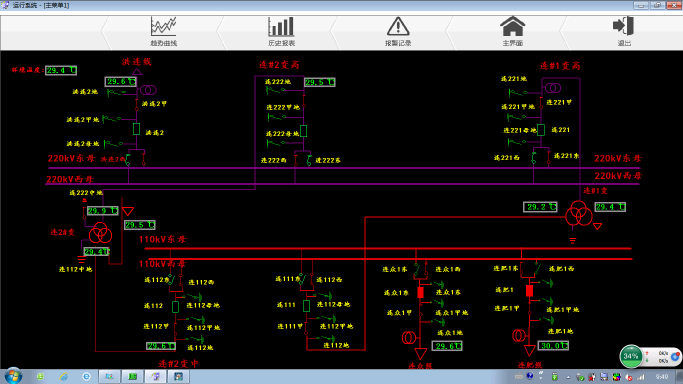Toggle the 连221 green circuit breaker
The height and width of the screenshot is (384, 683).
tap(541, 130)
